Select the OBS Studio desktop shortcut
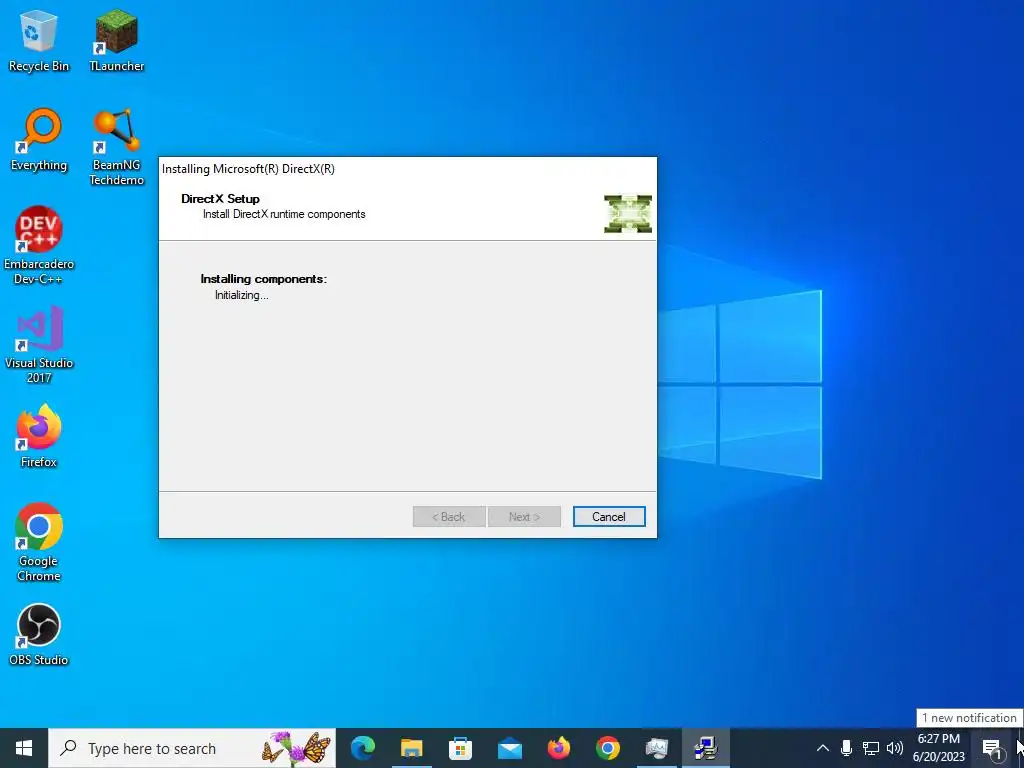 tap(39, 635)
